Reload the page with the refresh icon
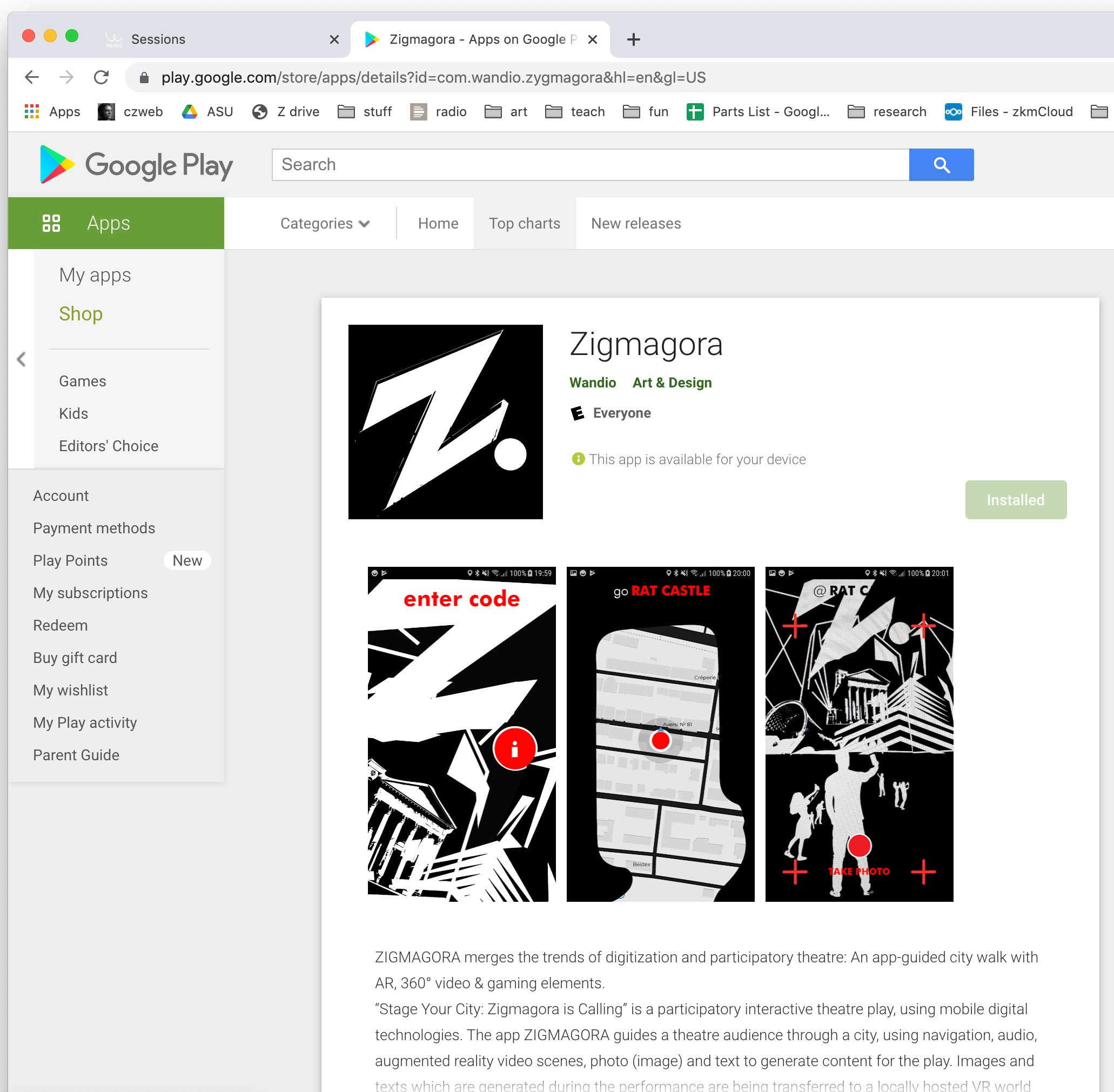Screen dimensions: 1114x1092 102,77
